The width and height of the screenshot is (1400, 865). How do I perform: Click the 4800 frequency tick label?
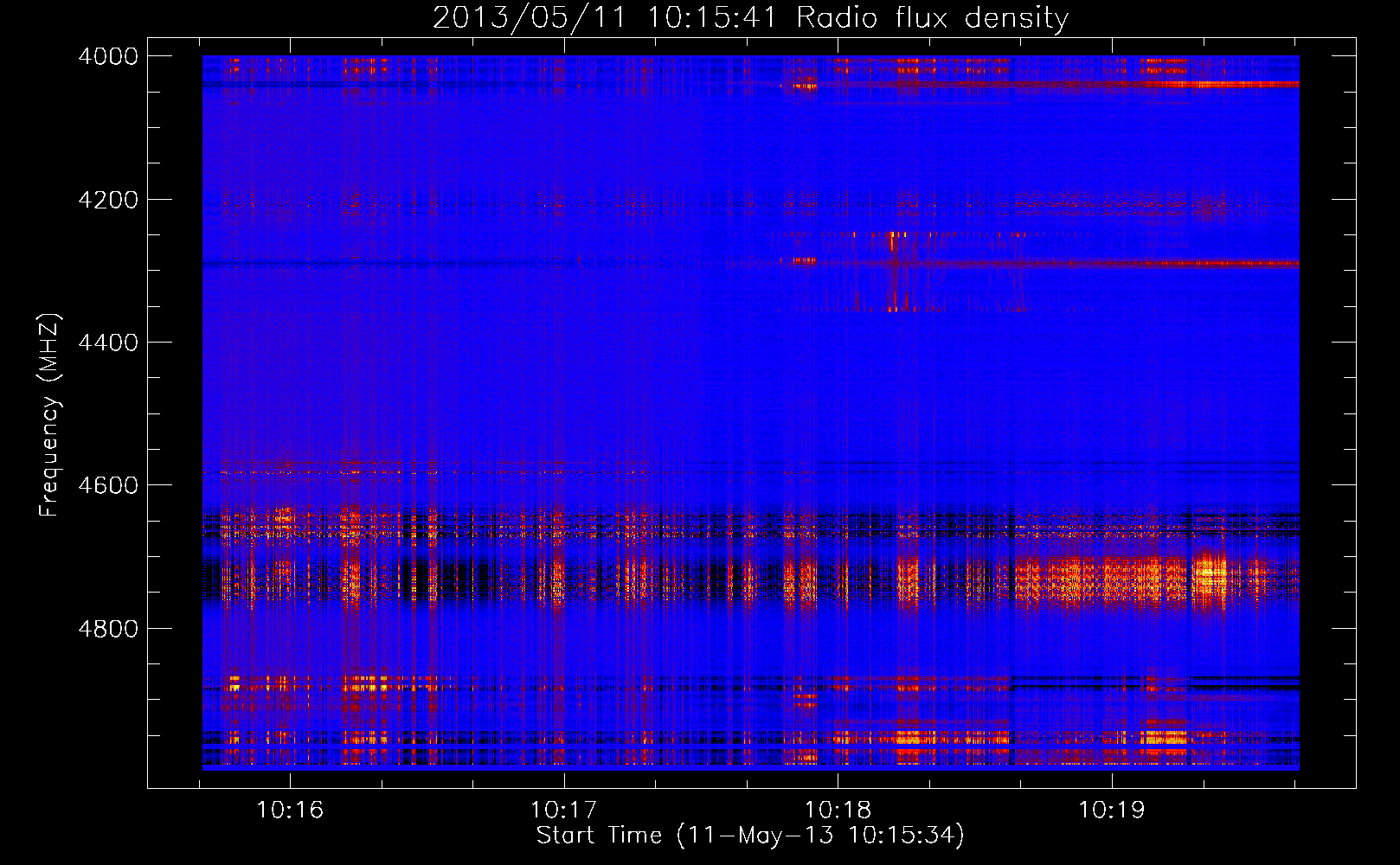108,629
